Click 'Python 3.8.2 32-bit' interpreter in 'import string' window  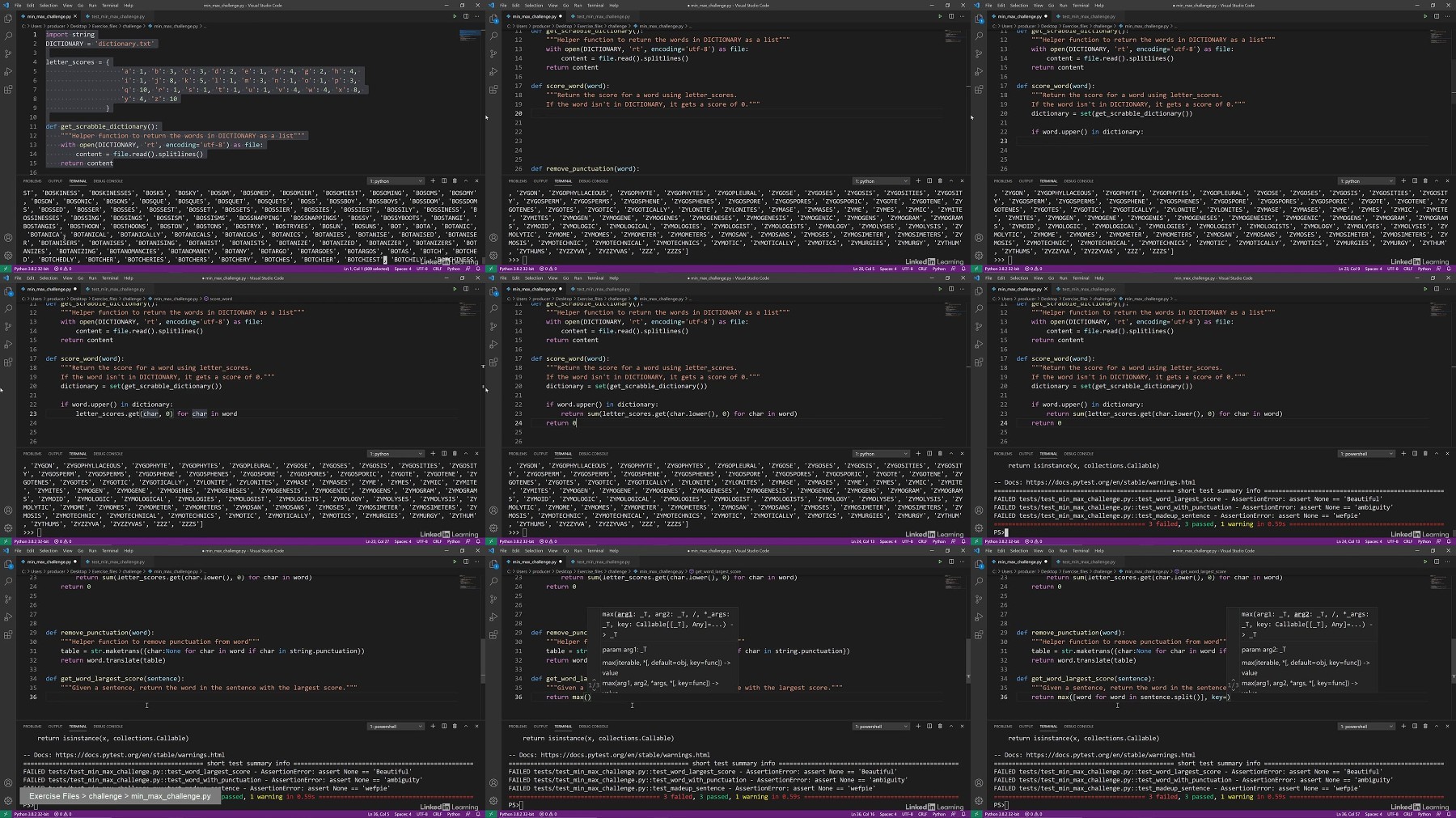click(32, 269)
